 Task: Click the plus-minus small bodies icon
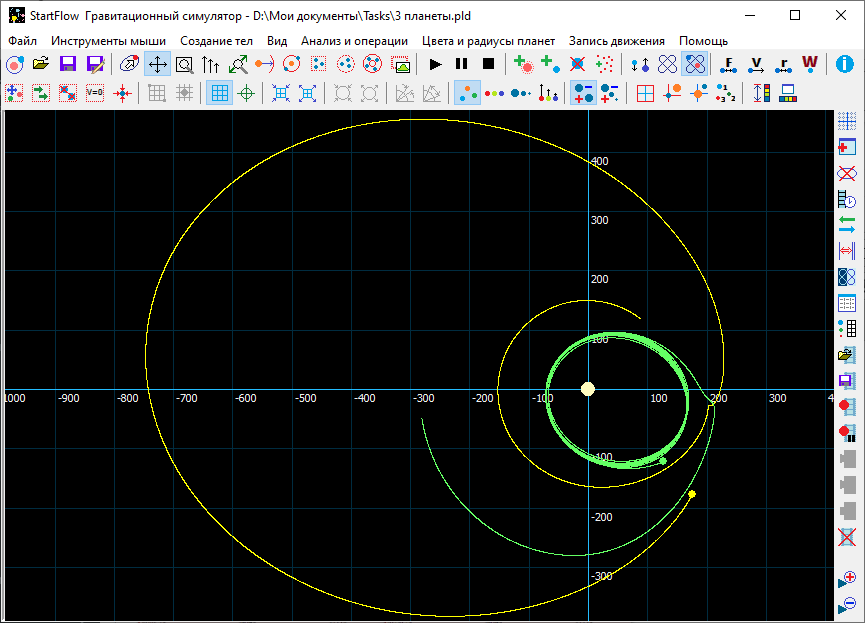[610, 93]
